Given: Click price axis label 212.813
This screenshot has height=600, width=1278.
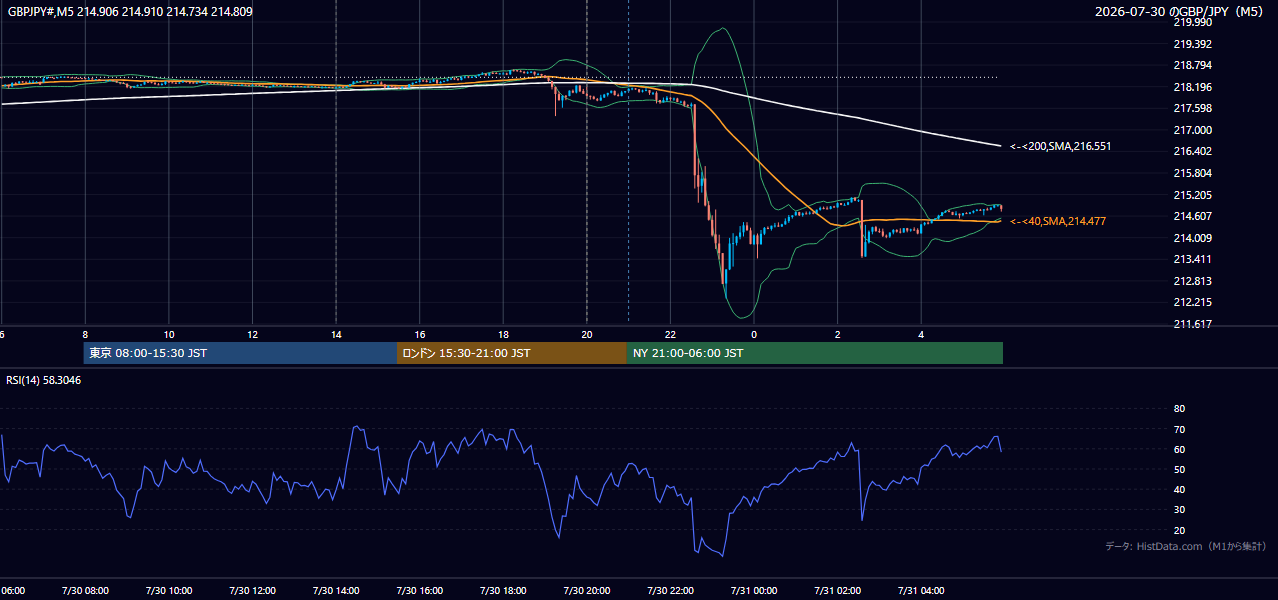Looking at the screenshot, I should (x=1192, y=281).
